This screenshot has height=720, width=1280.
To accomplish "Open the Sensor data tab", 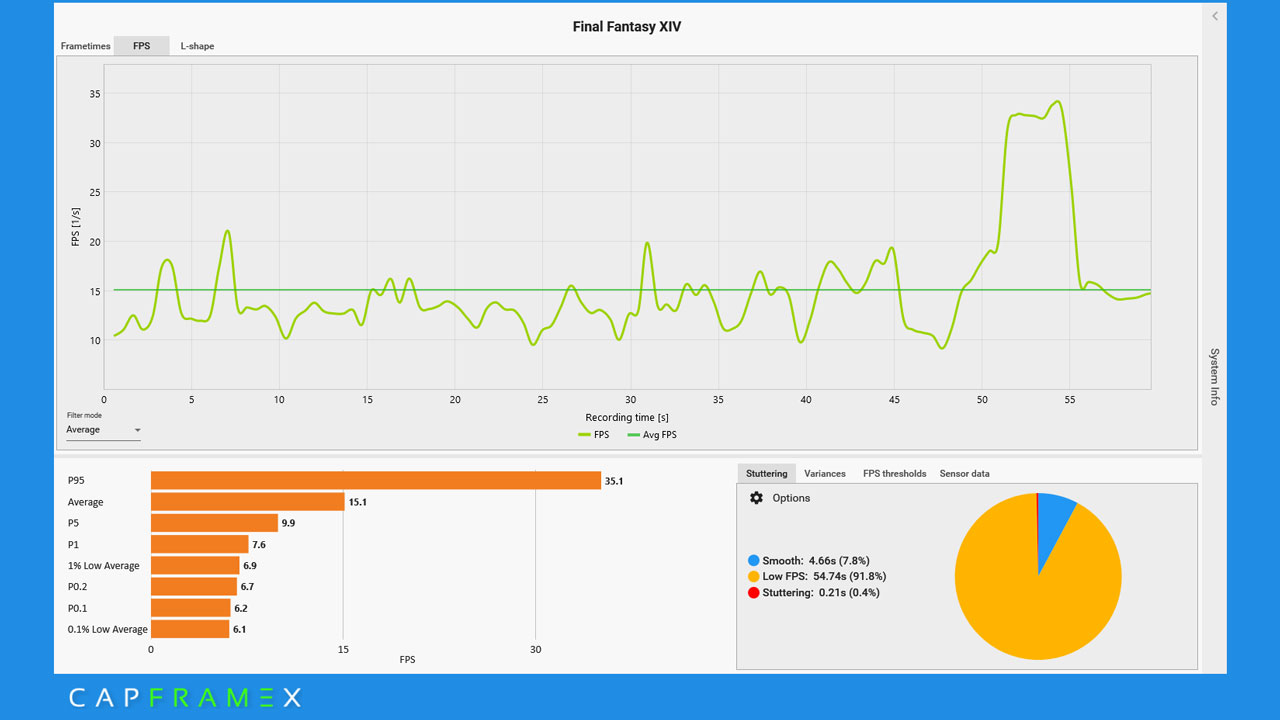I will click(x=964, y=473).
